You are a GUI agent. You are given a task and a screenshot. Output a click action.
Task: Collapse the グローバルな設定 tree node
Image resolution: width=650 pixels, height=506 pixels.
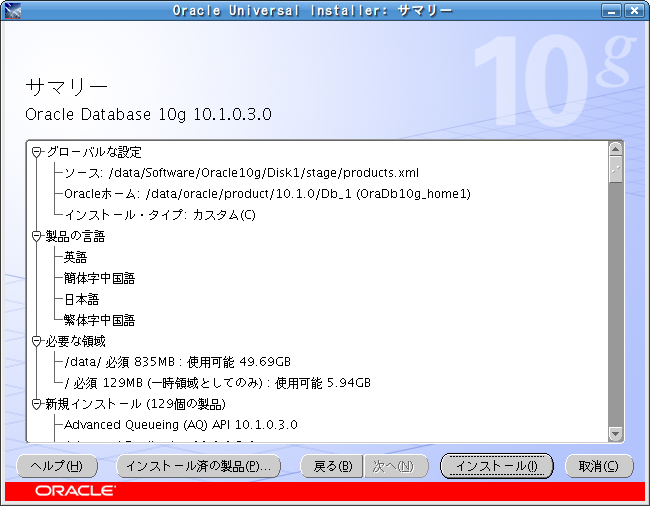(x=36, y=153)
